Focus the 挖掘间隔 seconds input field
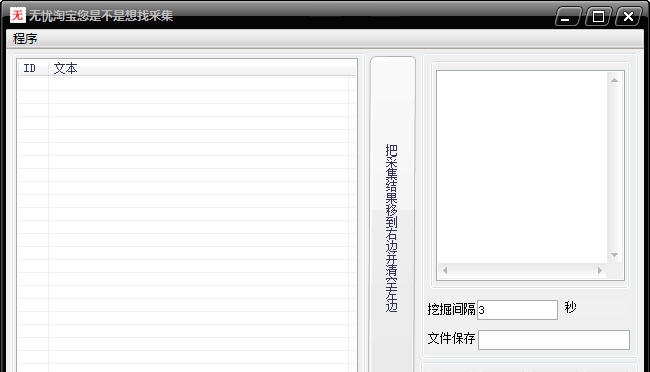The height and width of the screenshot is (372, 650). click(517, 310)
